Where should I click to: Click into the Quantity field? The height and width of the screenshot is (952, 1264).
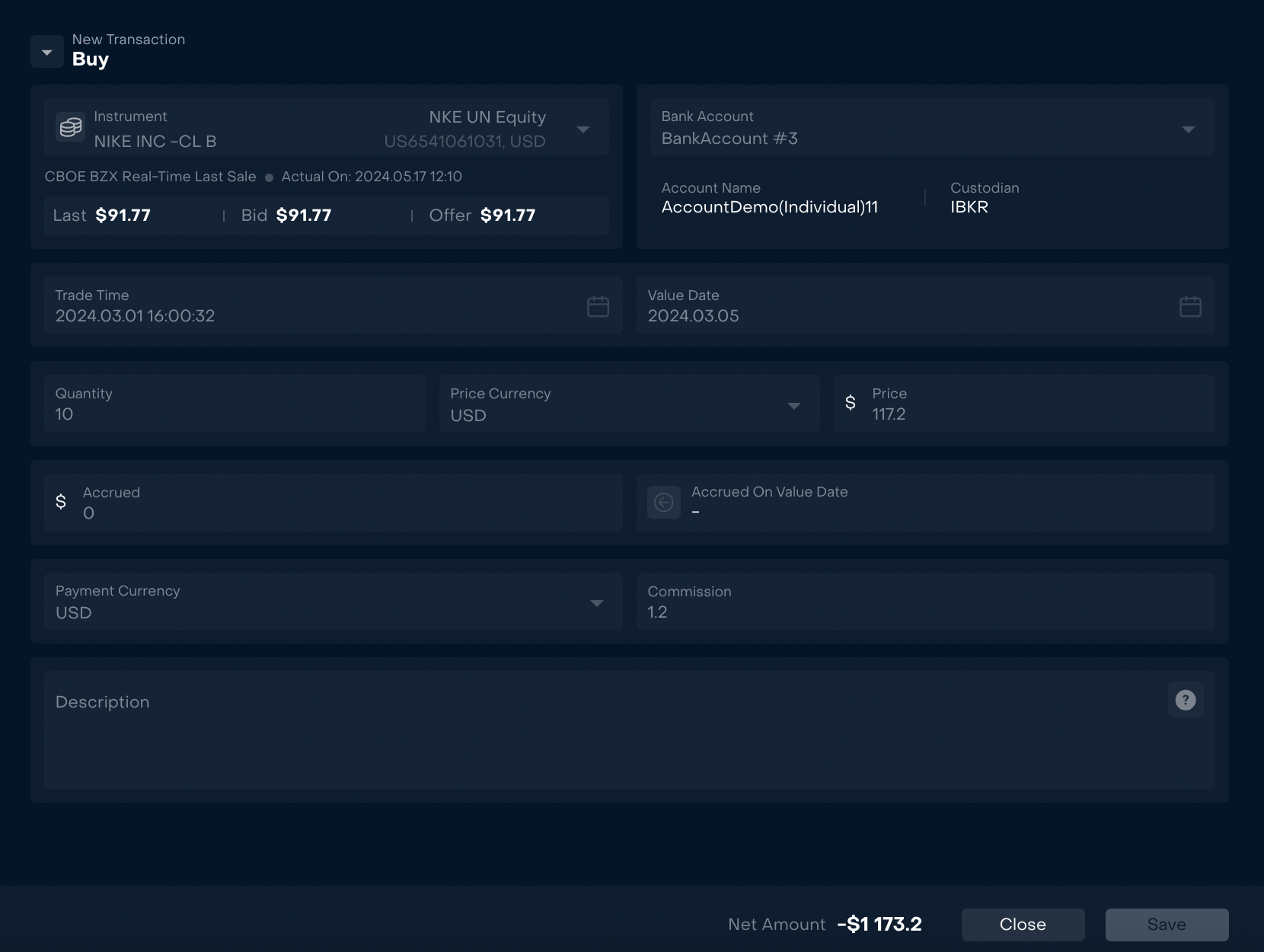[x=235, y=414]
